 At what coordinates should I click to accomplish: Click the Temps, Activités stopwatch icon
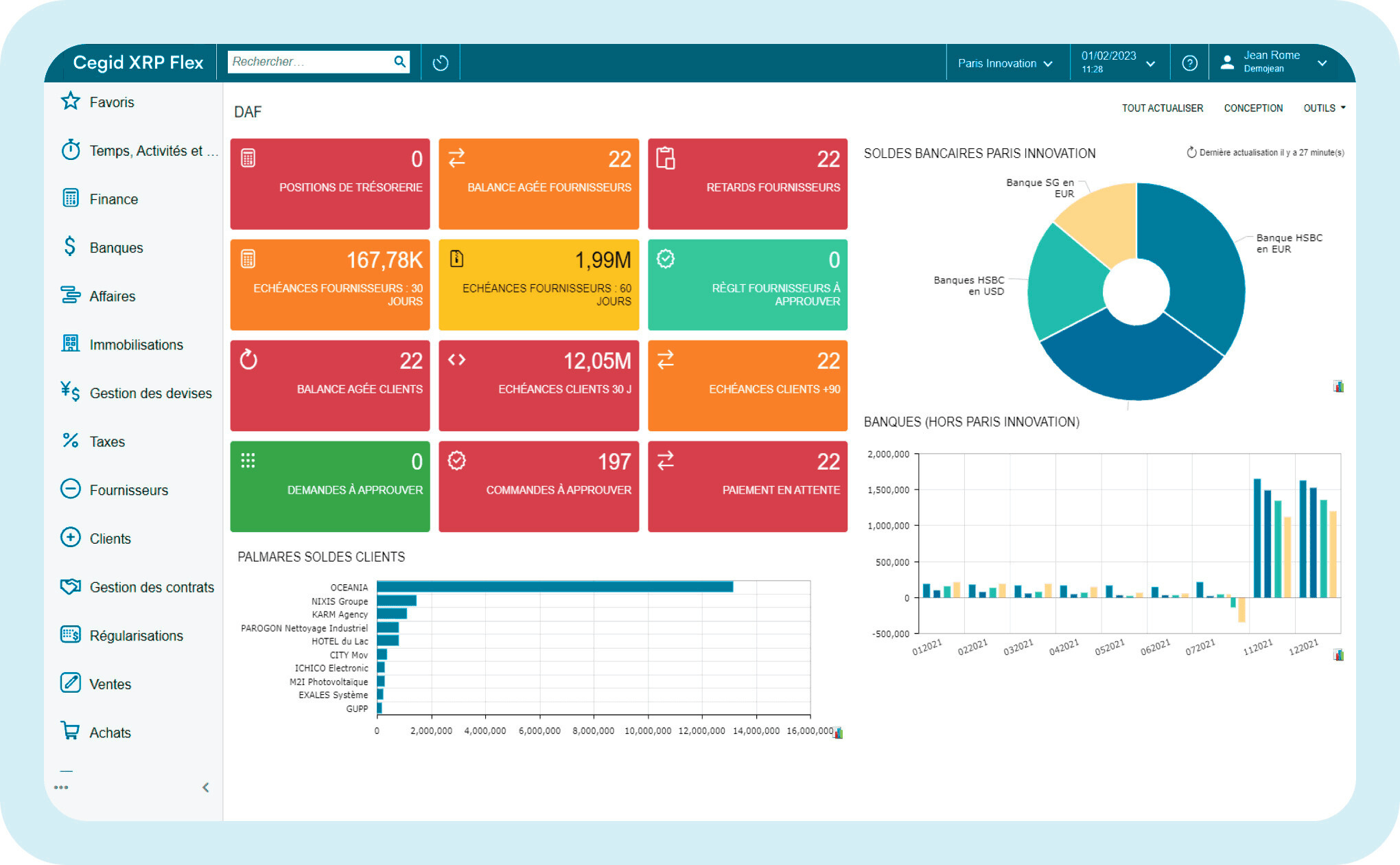tap(70, 150)
